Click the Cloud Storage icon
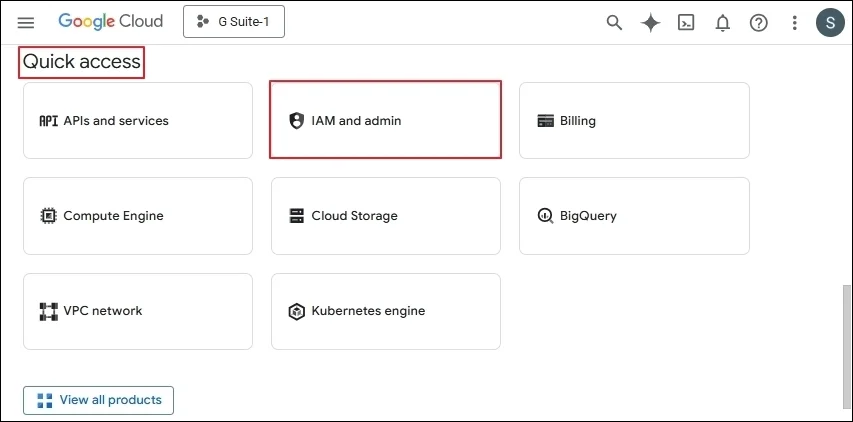 coord(296,216)
